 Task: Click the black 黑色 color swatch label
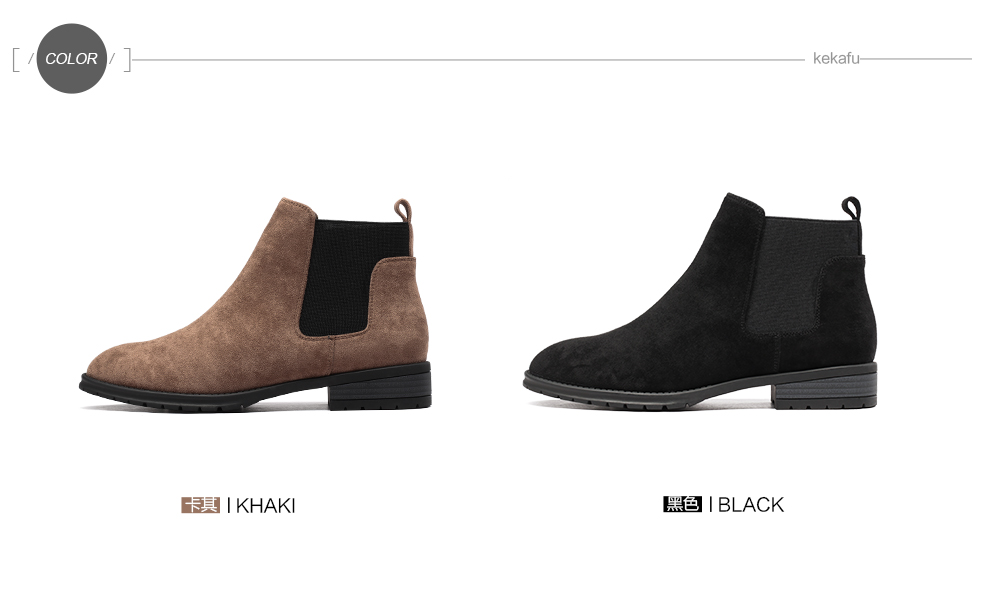(682, 504)
